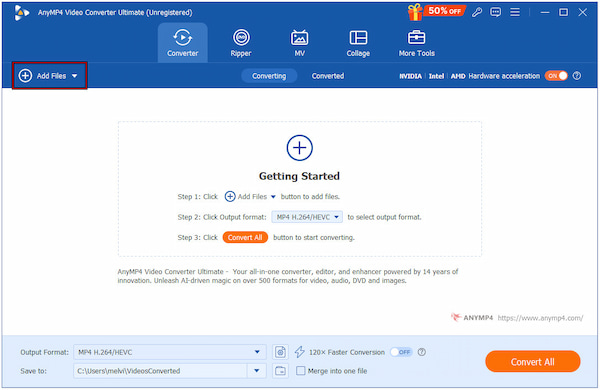Screen dimensions: 600x390
Task: Open the Output Format combo box
Action: coord(170,352)
